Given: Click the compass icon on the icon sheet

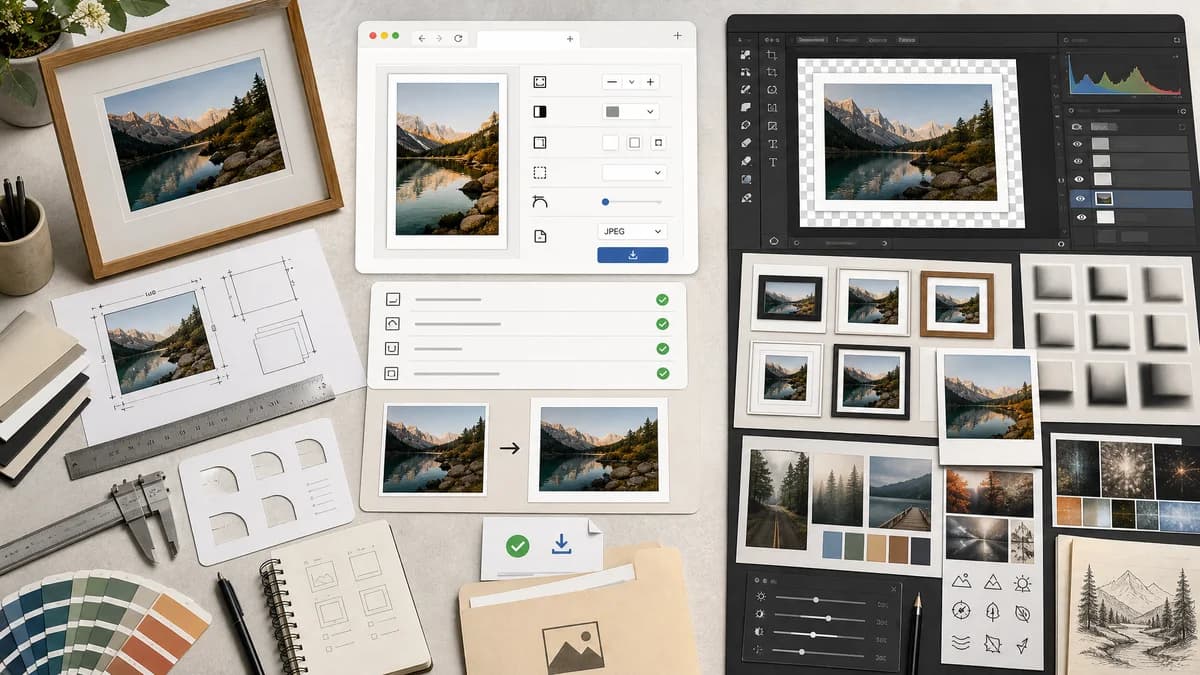Looking at the screenshot, I should [x=961, y=609].
